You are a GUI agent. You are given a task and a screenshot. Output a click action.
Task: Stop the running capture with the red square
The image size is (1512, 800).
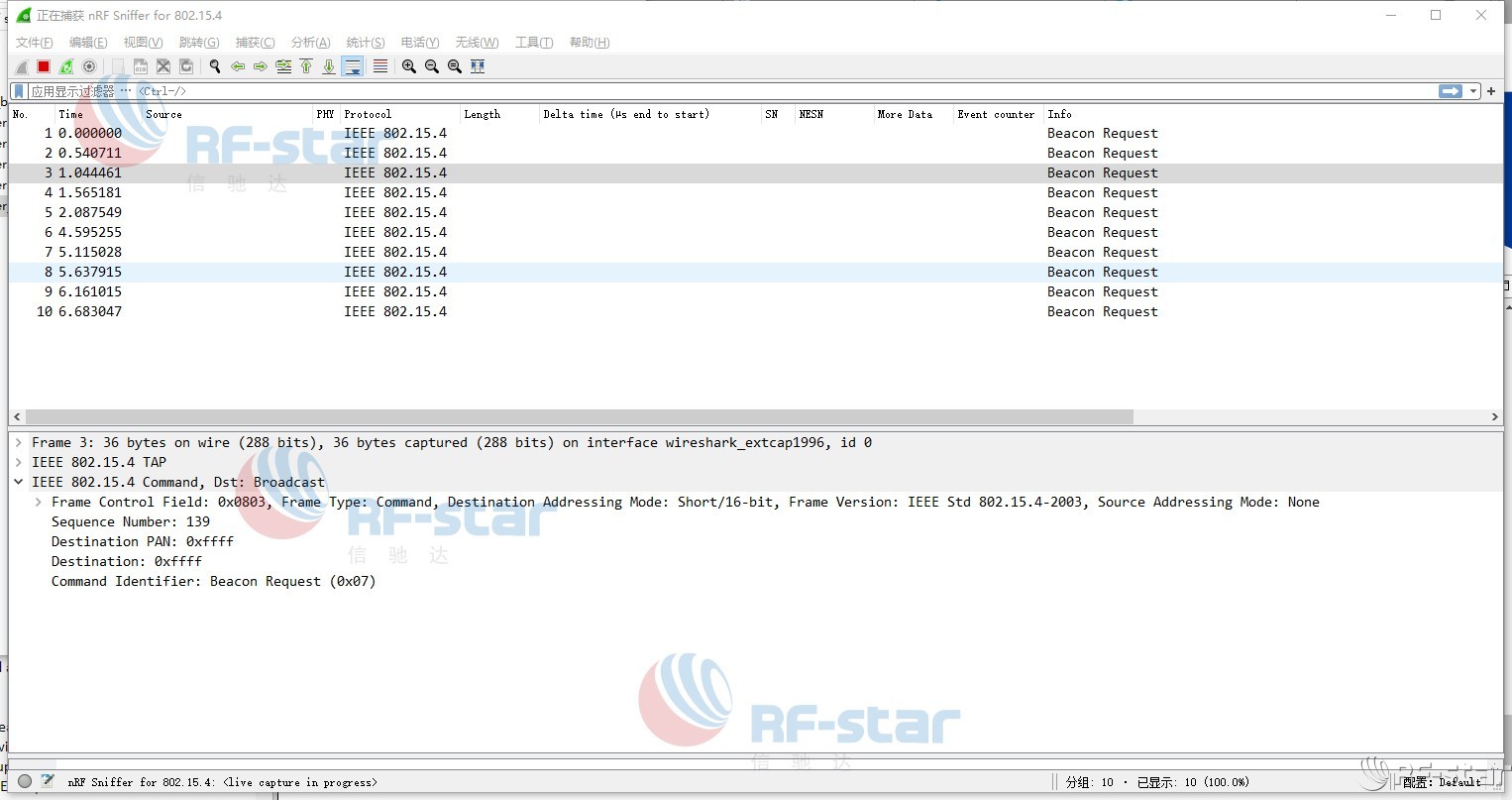pos(44,66)
